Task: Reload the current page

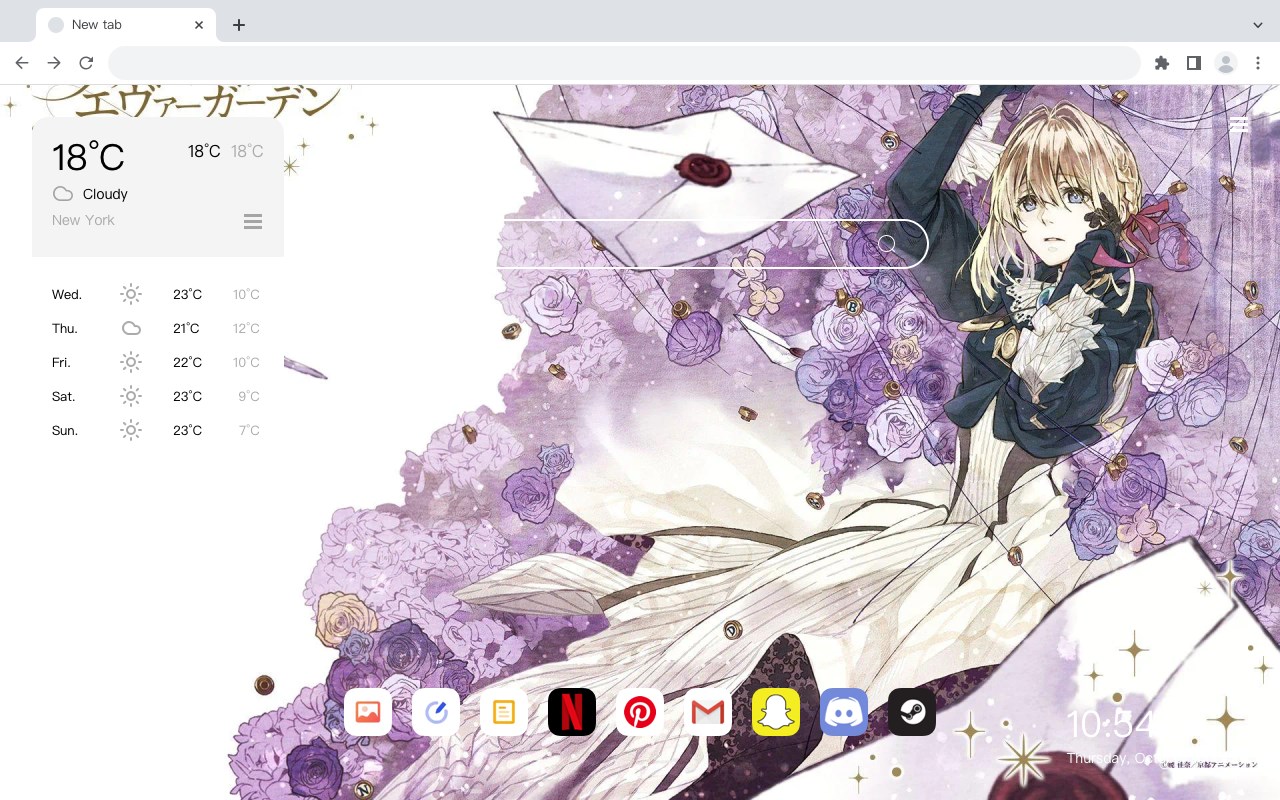Action: tap(86, 63)
